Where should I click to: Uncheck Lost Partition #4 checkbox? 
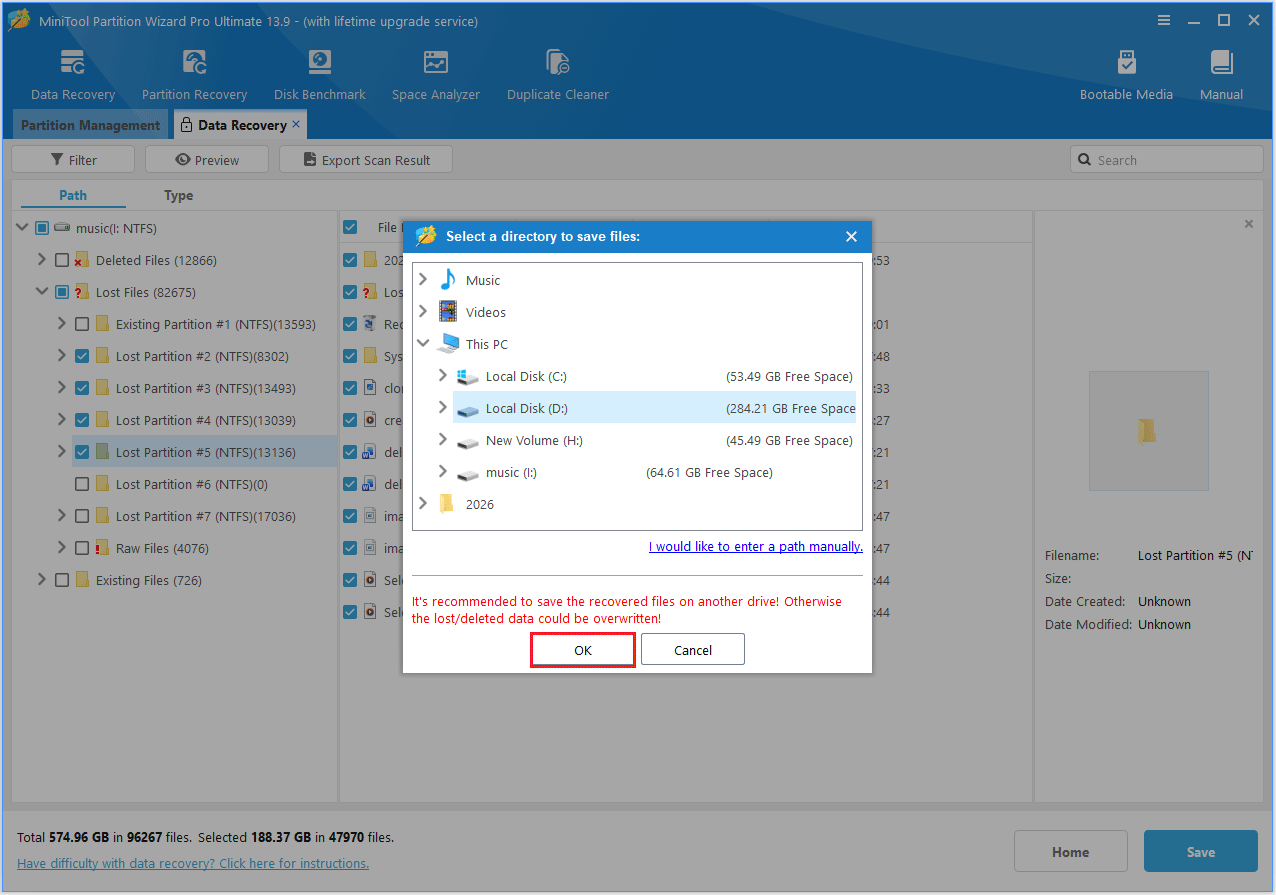coord(82,420)
